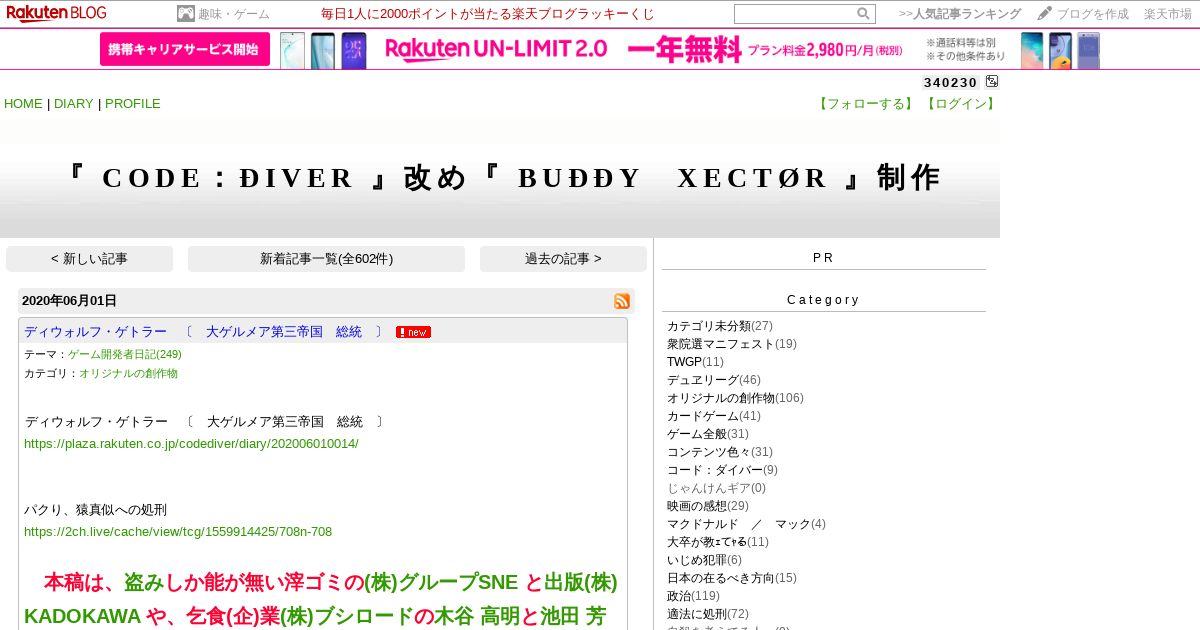Select sidebar category オリジナルの創作物(106)

(x=735, y=398)
